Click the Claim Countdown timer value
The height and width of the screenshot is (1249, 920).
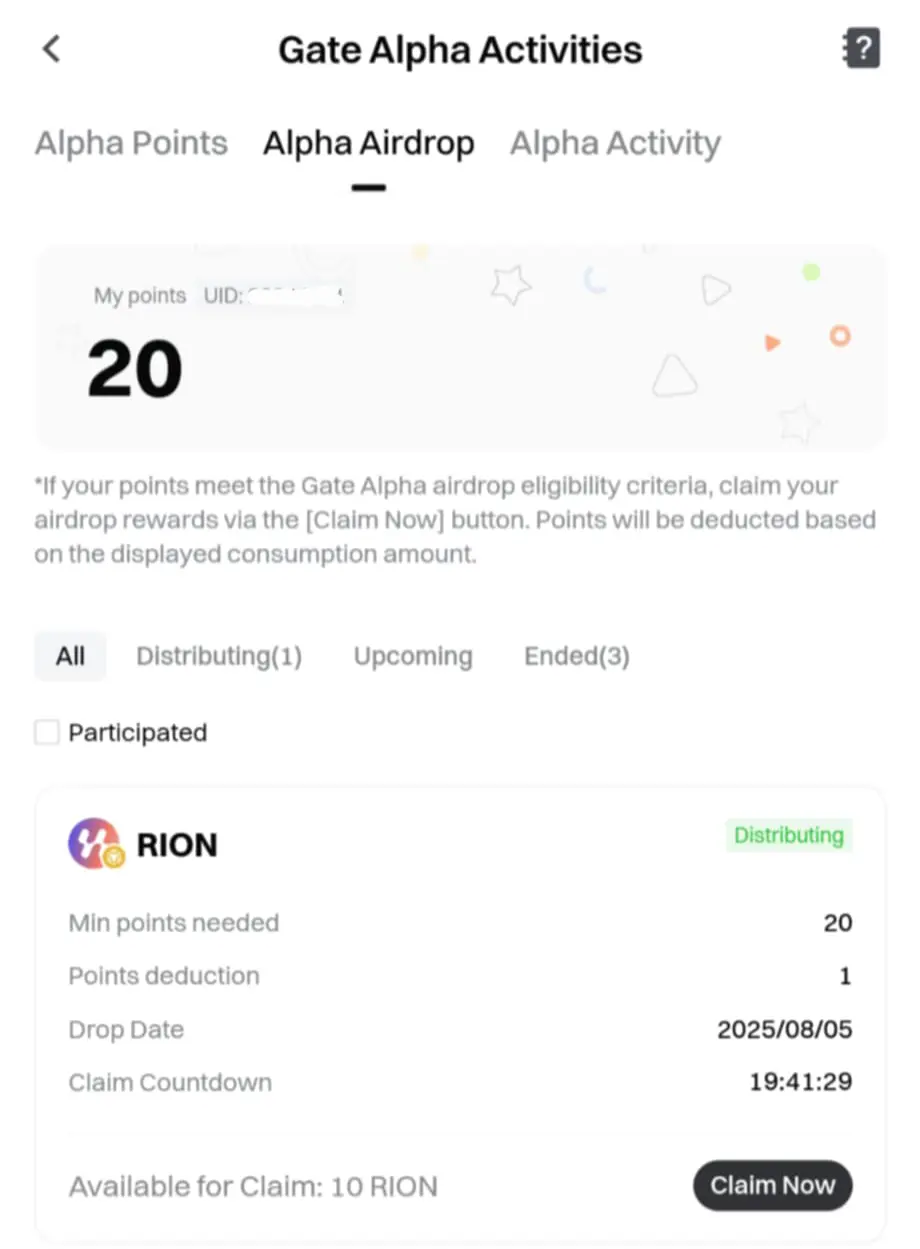(801, 1082)
